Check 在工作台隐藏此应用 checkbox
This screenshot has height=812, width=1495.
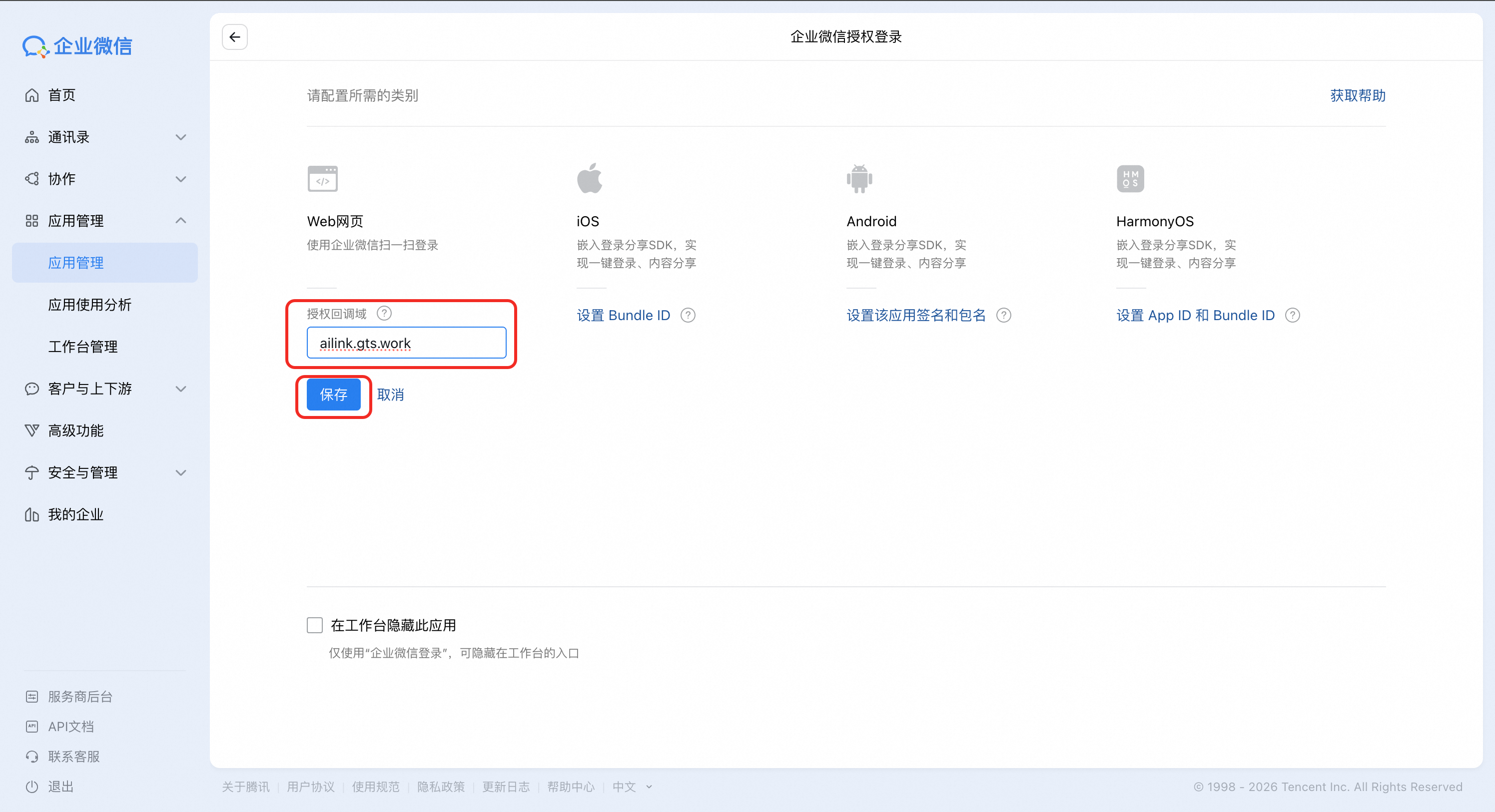315,625
